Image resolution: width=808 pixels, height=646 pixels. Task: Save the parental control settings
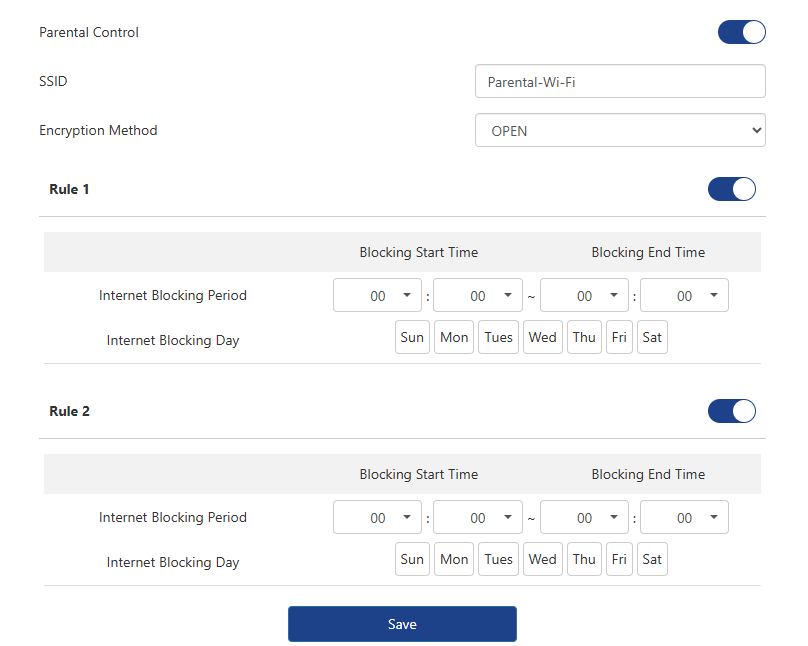tap(402, 624)
